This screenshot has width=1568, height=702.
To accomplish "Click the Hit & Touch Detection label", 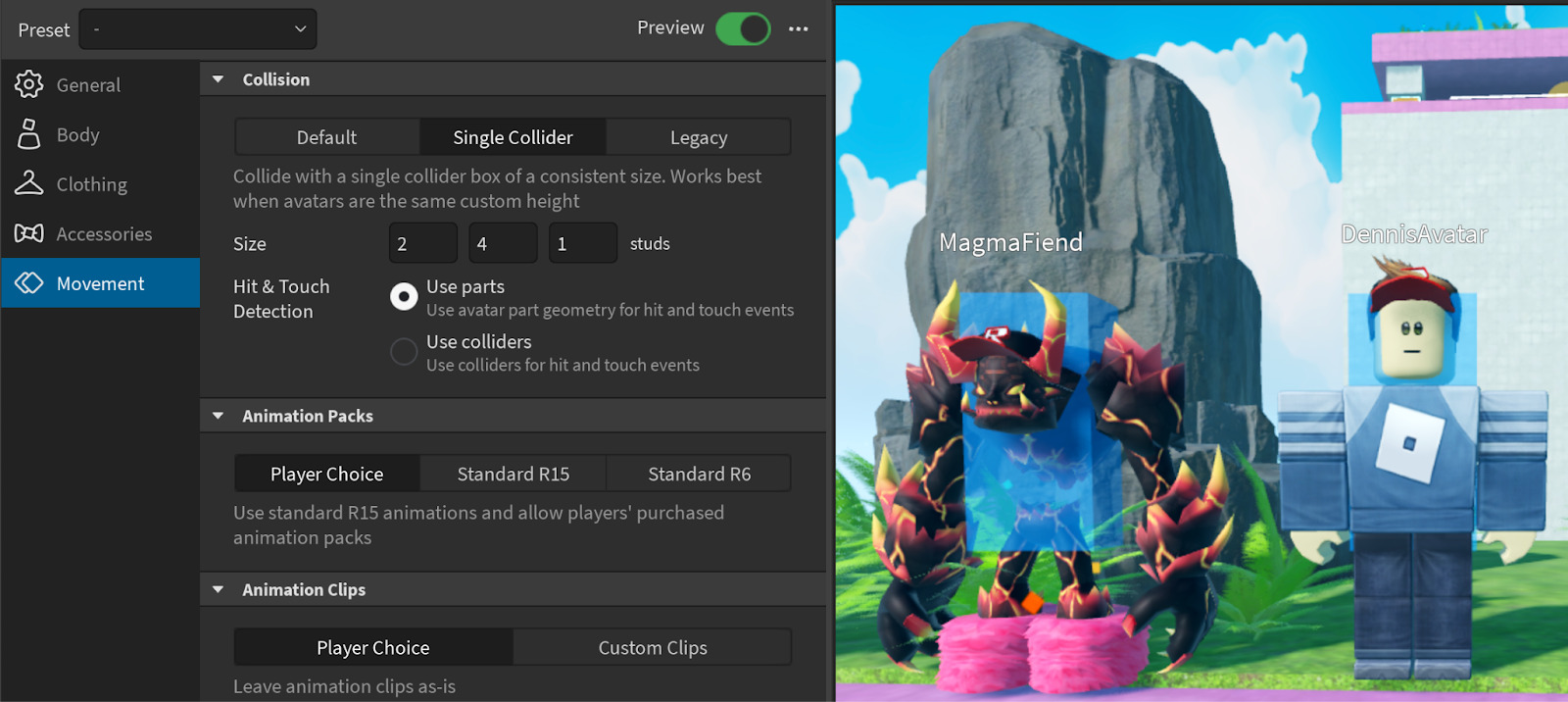I will (281, 299).
